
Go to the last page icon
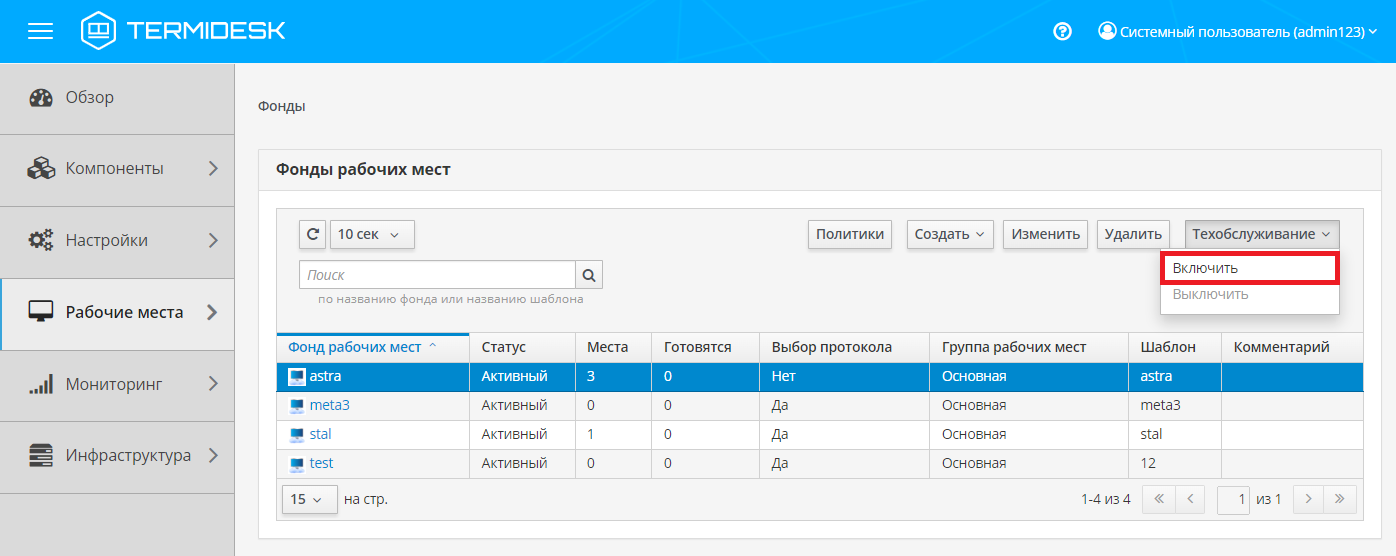[x=1340, y=499]
